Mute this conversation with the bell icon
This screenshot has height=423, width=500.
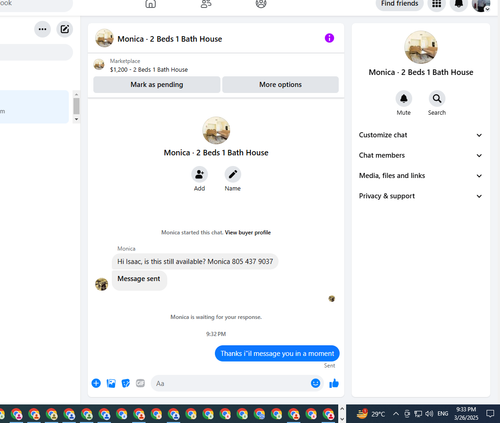pos(404,99)
